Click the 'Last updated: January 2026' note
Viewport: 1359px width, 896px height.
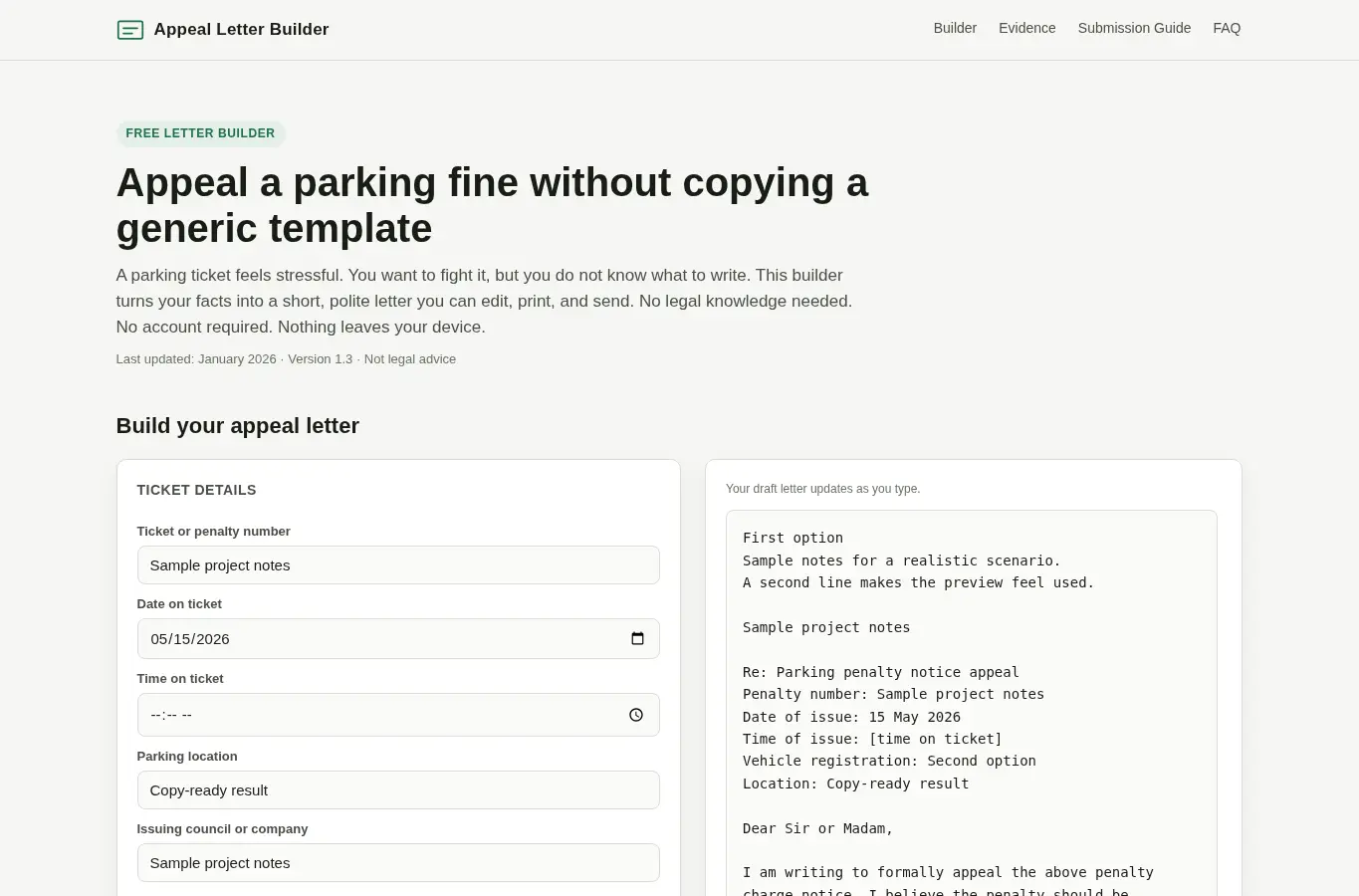(x=196, y=359)
